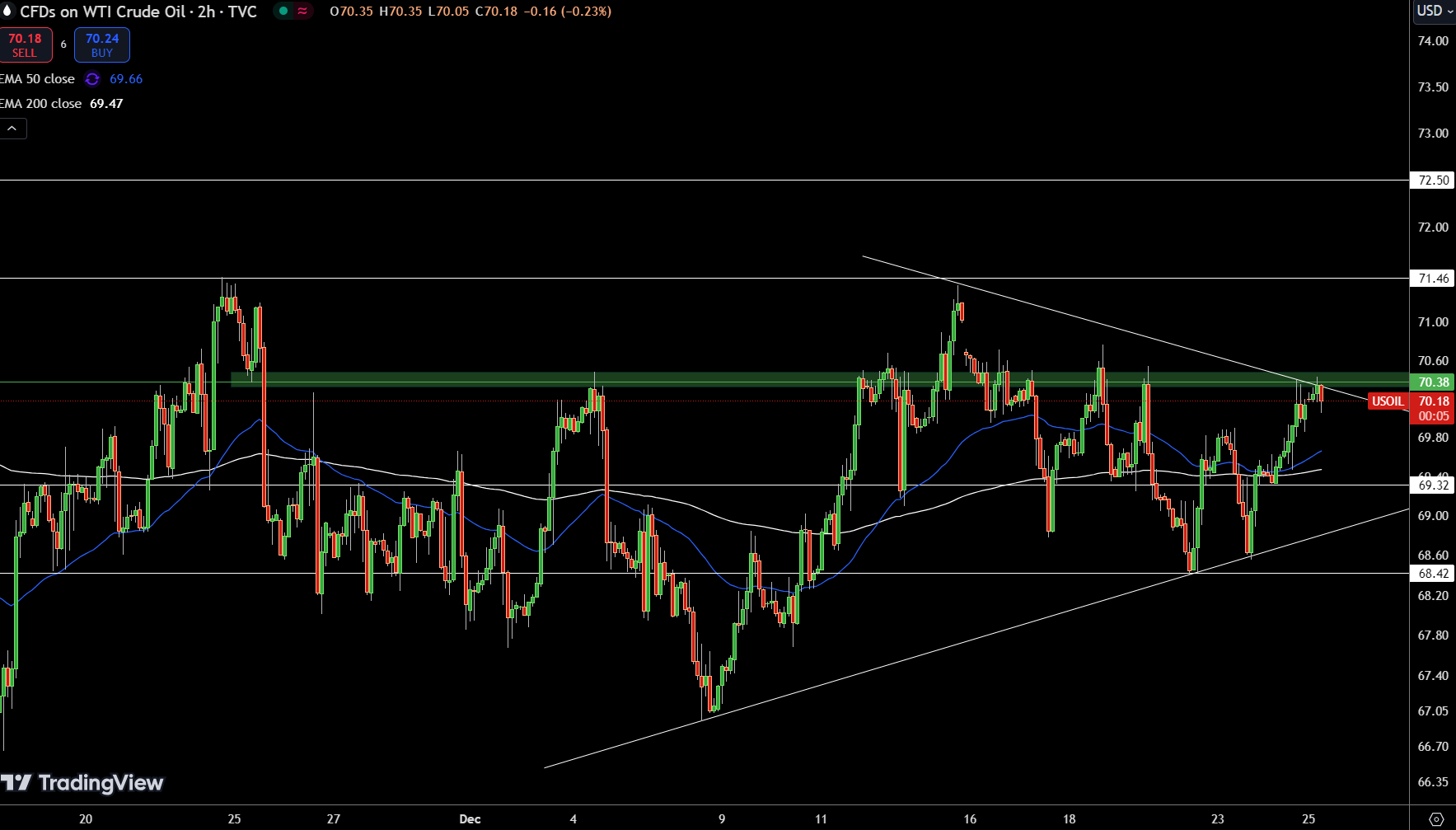Image resolution: width=1456 pixels, height=830 pixels.
Task: Open the chart settings gear icon
Action: click(x=1435, y=819)
